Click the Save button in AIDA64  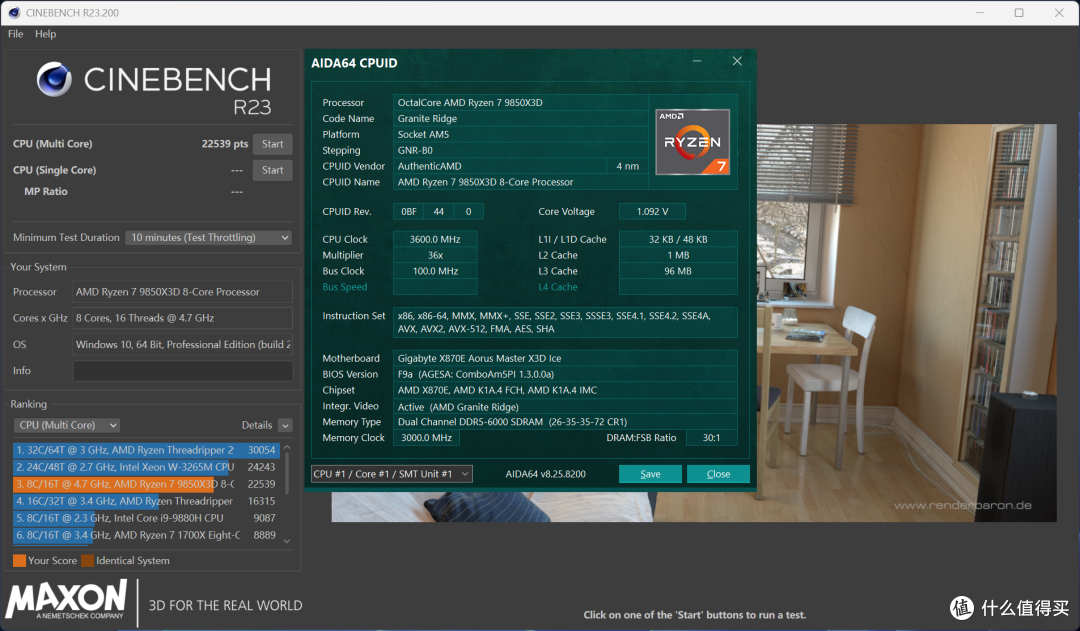pyautogui.click(x=650, y=474)
